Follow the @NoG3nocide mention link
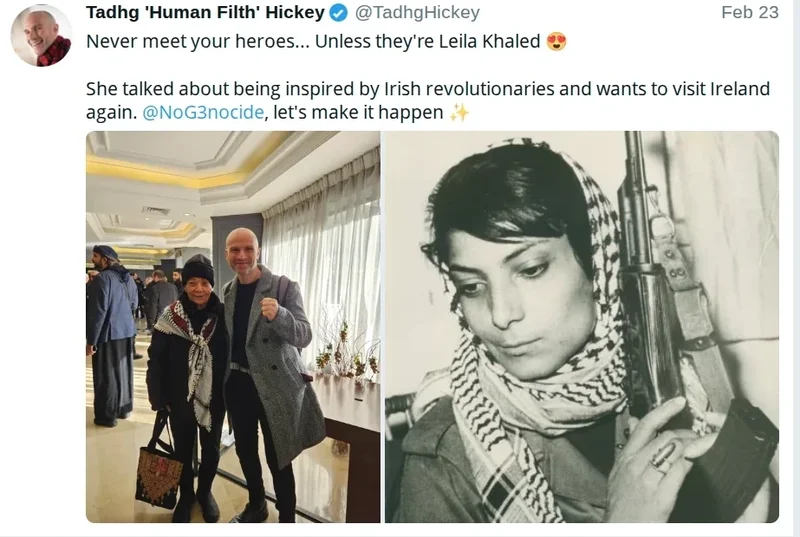The width and height of the screenshot is (800, 537). tap(203, 112)
